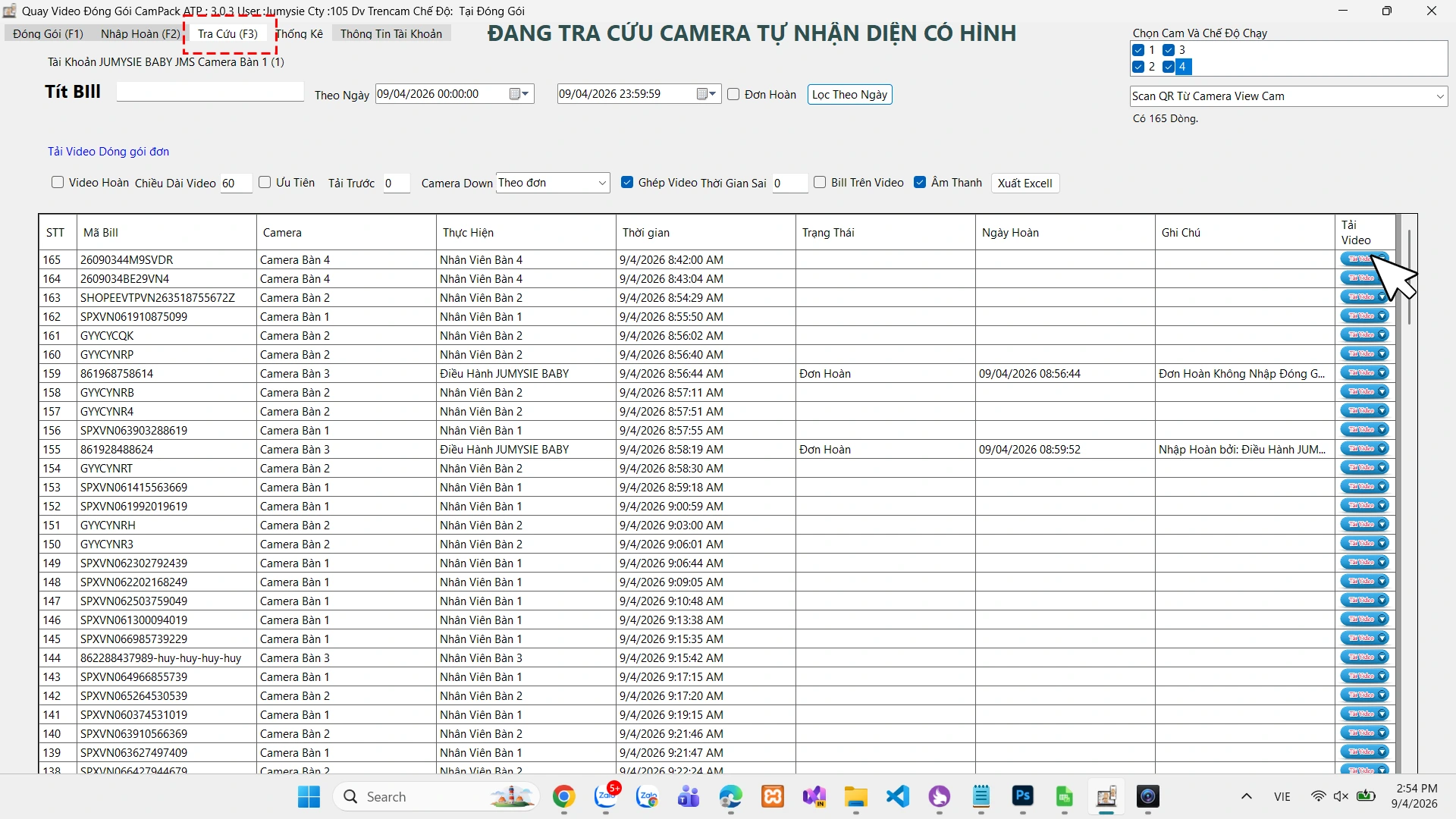
Task: Click Tải Video button for SPXVN061415563669
Action: [1364, 487]
